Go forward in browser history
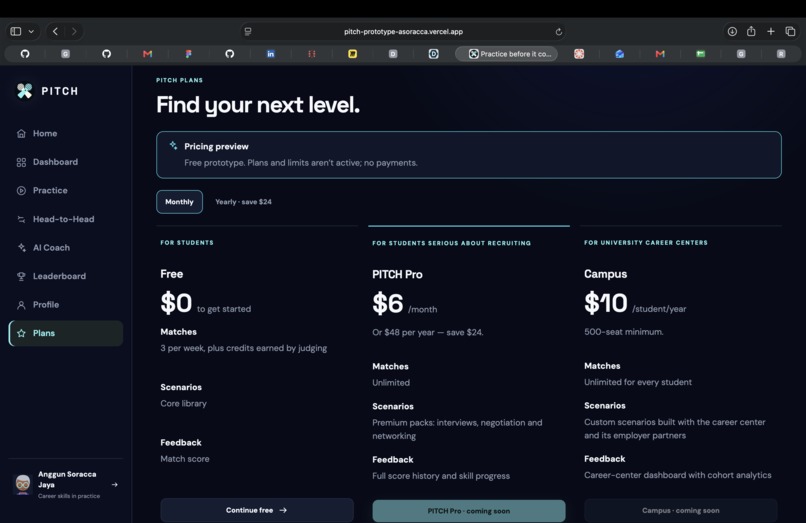 74,31
